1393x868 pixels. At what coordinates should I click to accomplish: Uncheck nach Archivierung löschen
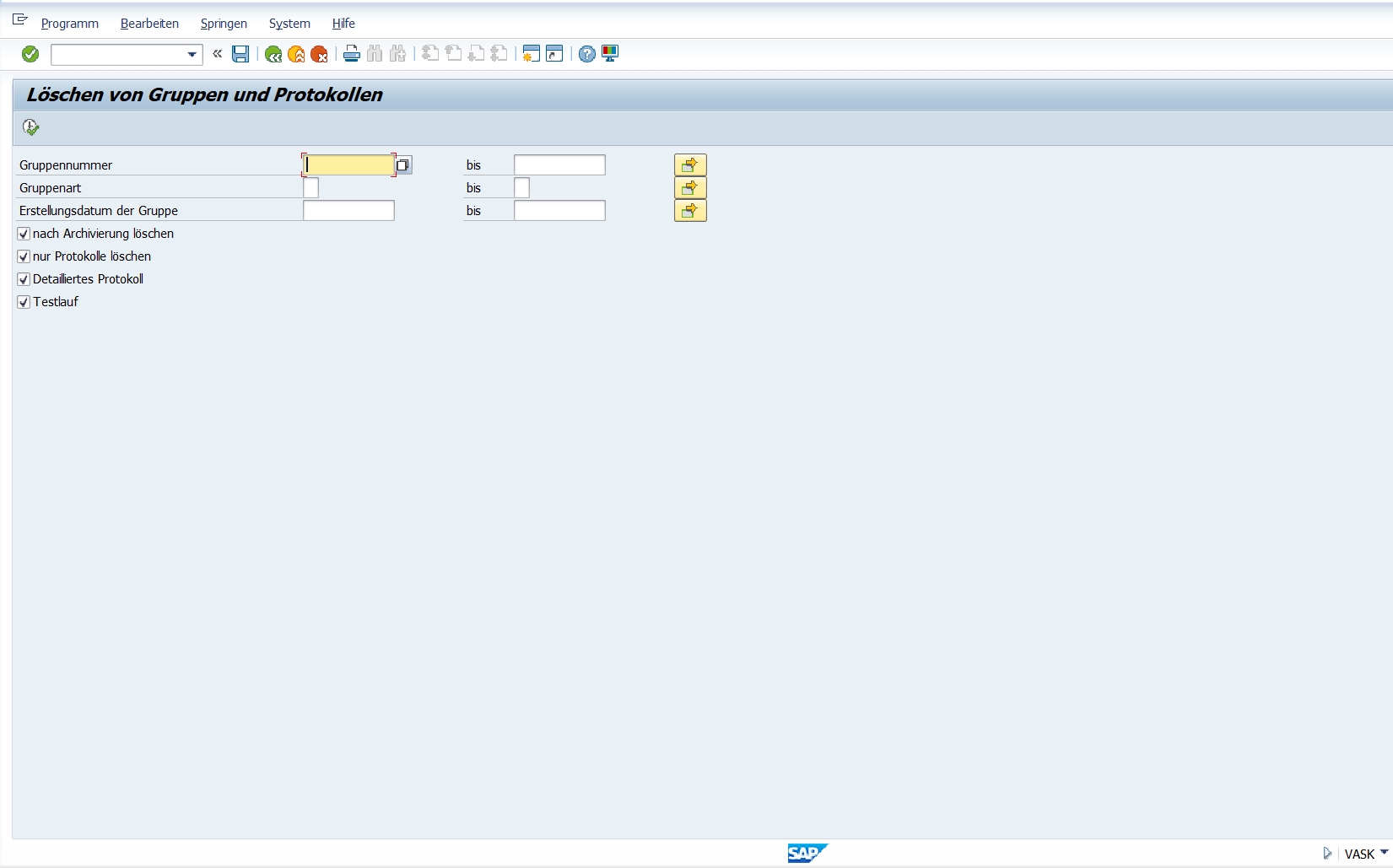(24, 234)
